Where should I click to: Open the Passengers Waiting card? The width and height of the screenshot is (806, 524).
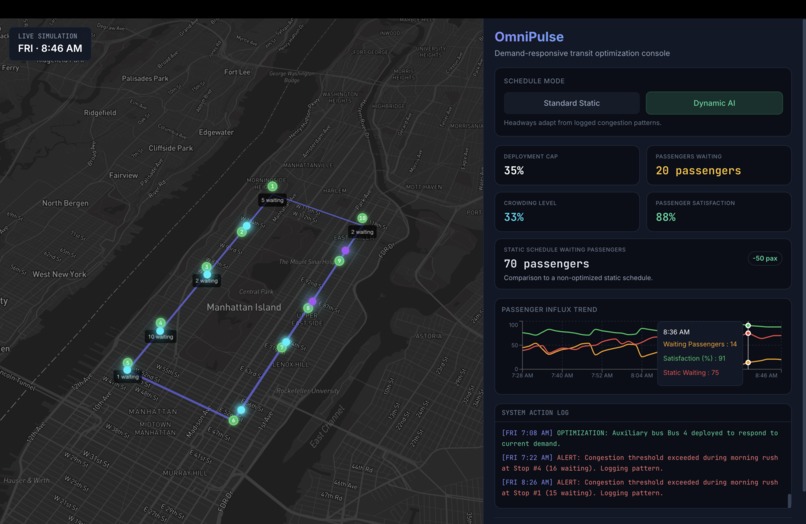pos(719,165)
